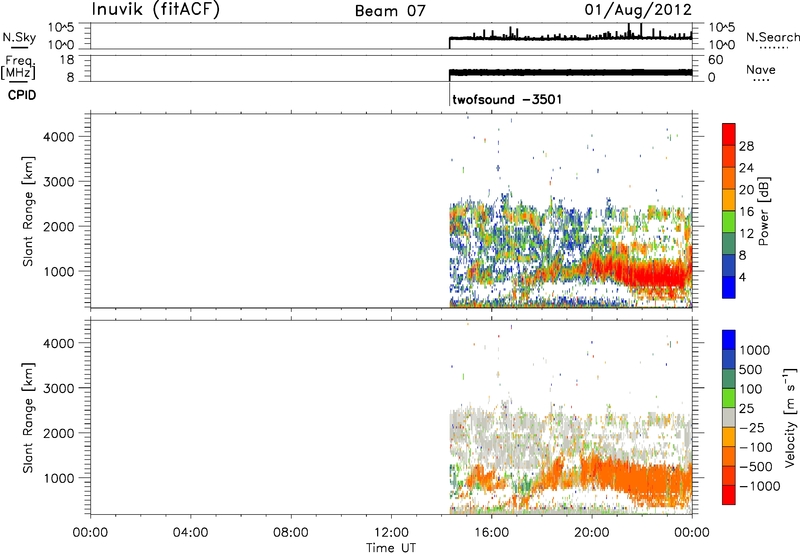This screenshot has height=554, width=800.
Task: Click the blue top segment of the velocity colorbar
Action: click(x=729, y=340)
